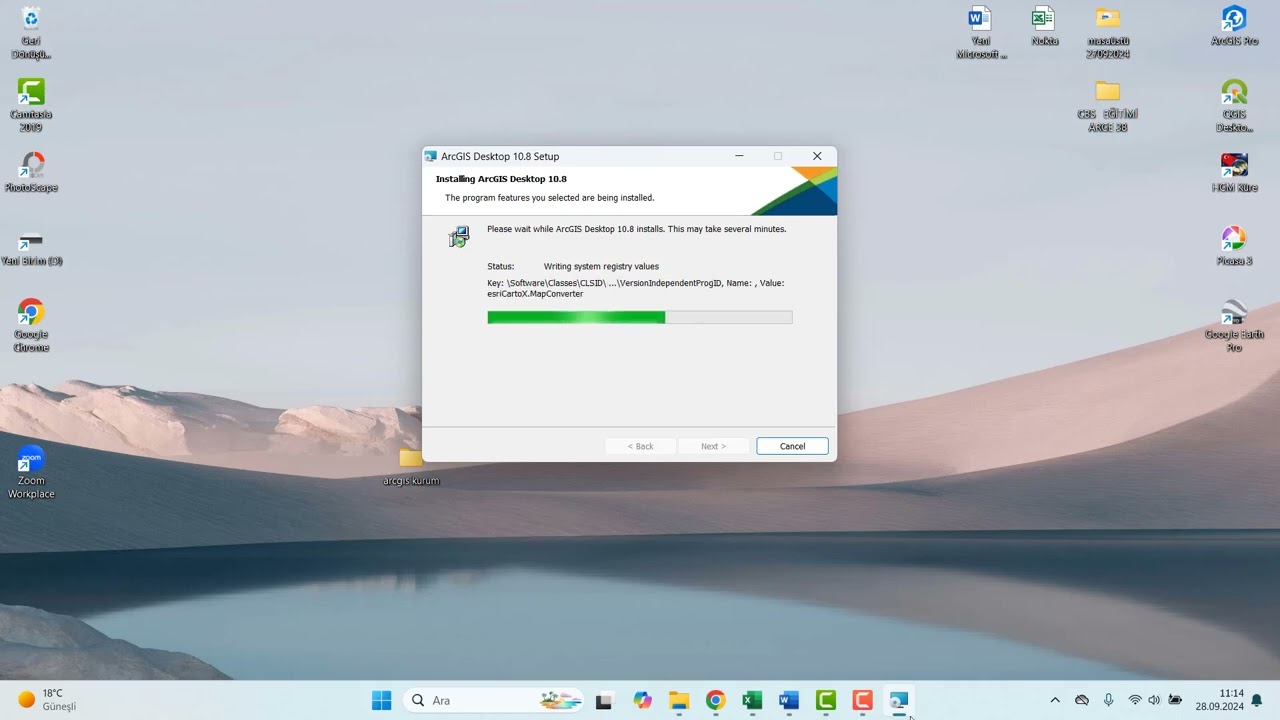Click the registry key text ending with esriCartoX.MapConverter
Viewport: 1280px width, 720px height.
(636, 288)
